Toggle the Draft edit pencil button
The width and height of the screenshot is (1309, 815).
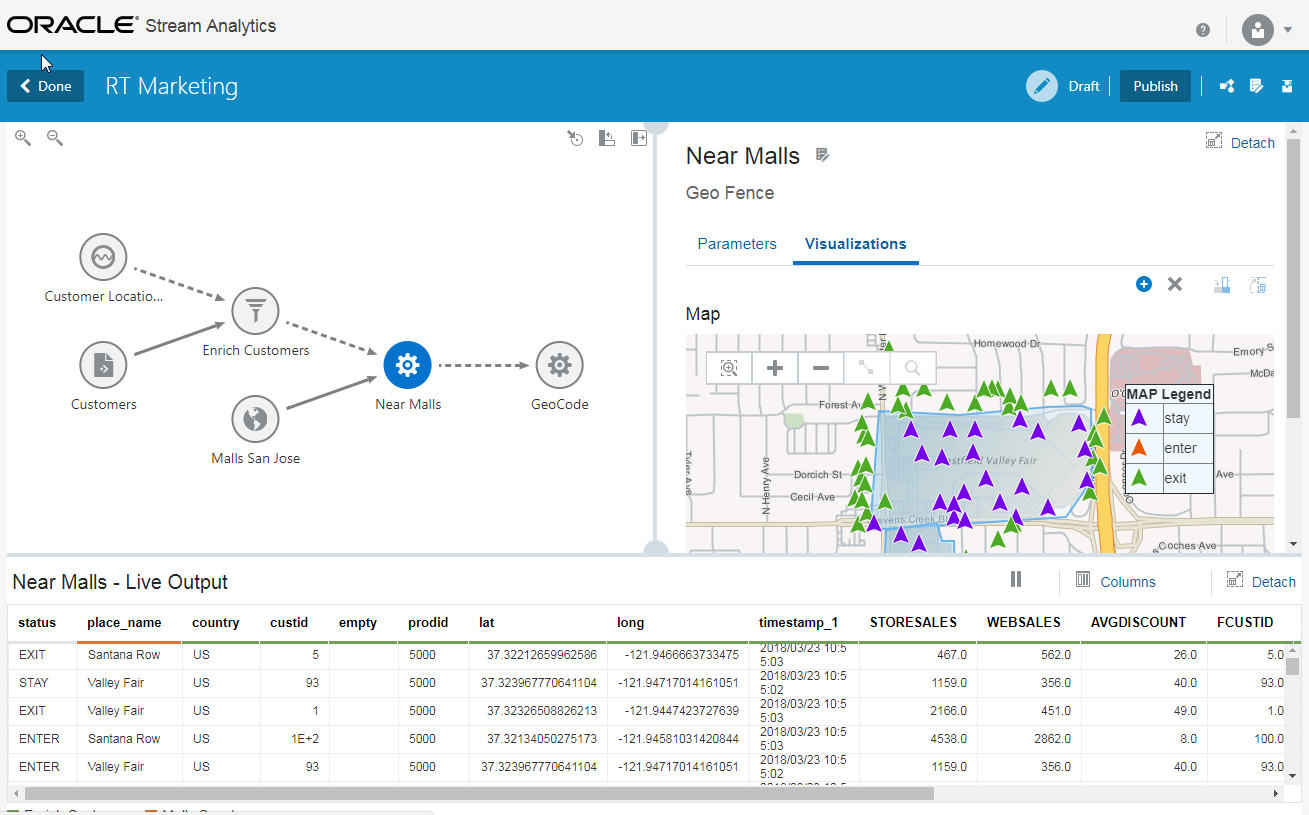point(1041,86)
